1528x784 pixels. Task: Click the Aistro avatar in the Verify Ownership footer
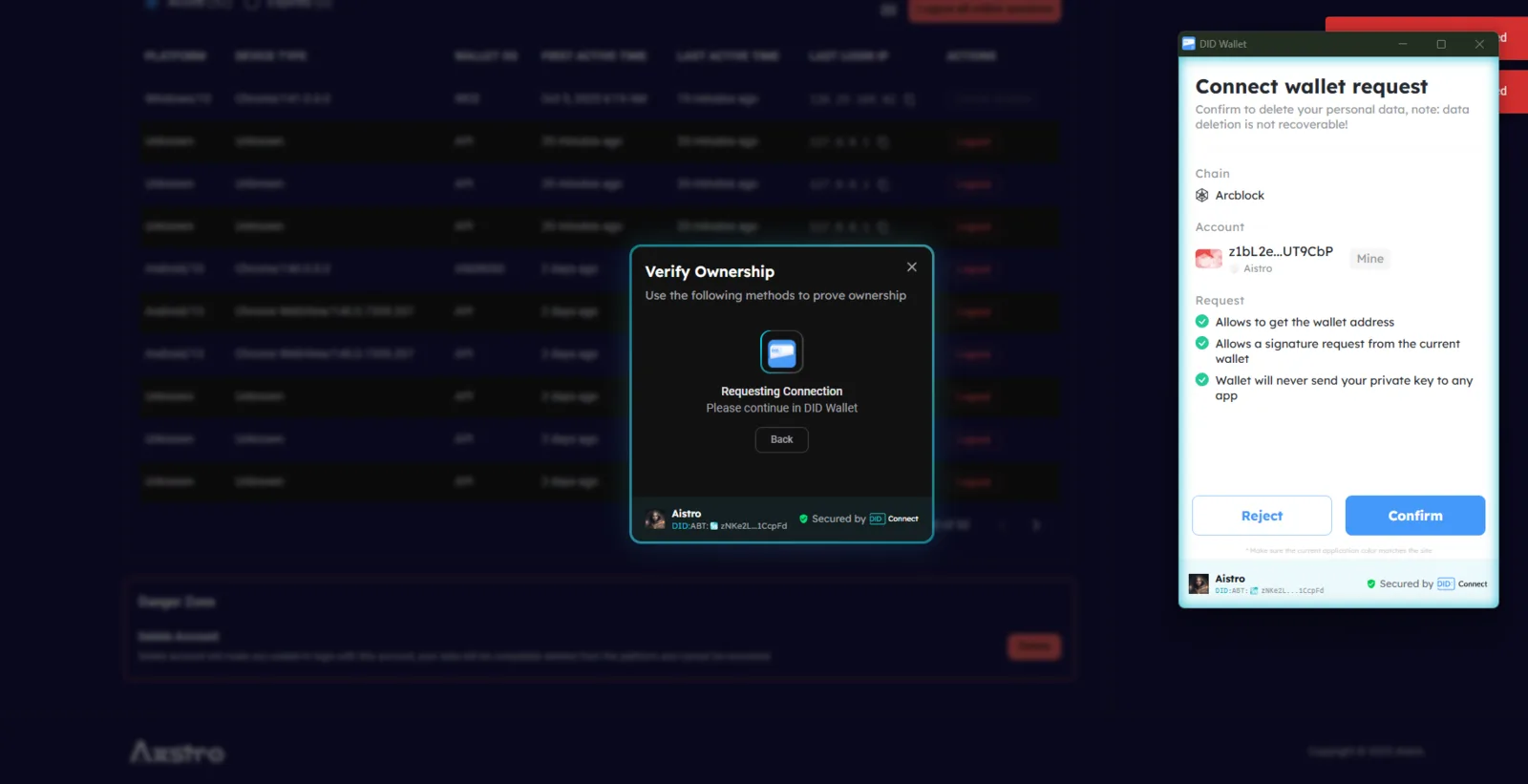coord(655,519)
